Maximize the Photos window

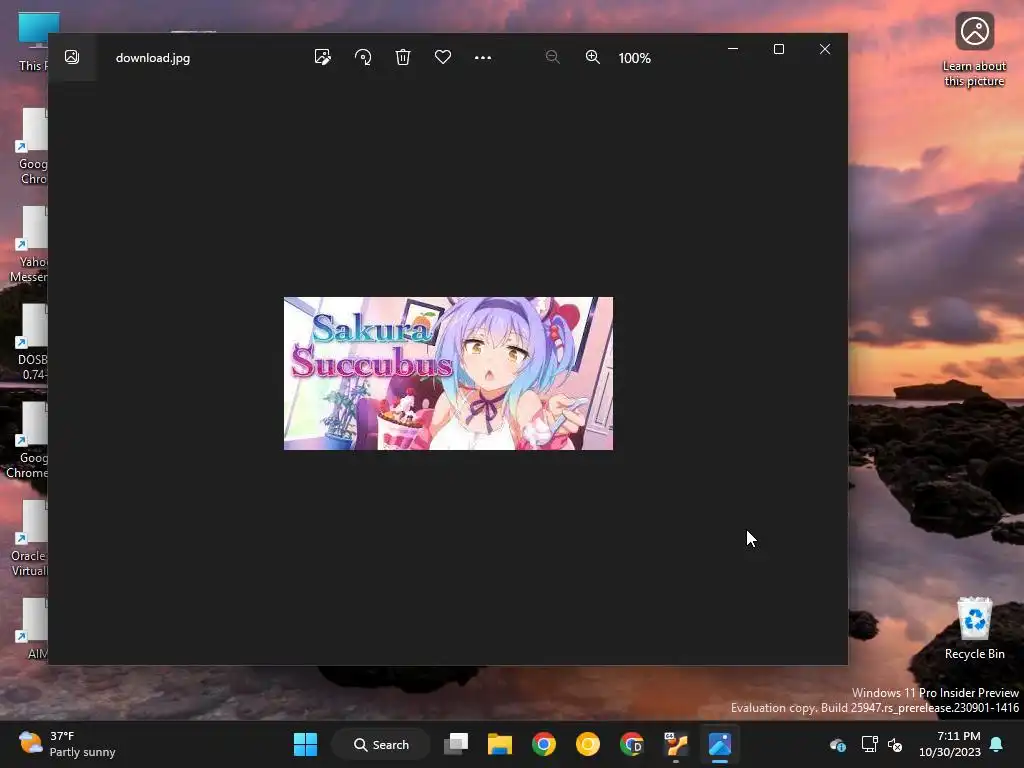point(778,49)
